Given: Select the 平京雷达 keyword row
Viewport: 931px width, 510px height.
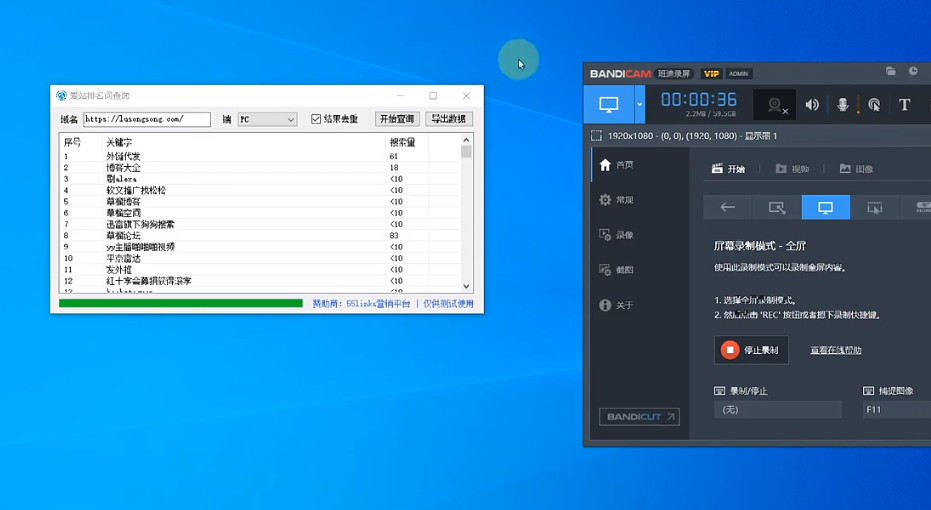Looking at the screenshot, I should pos(260,258).
